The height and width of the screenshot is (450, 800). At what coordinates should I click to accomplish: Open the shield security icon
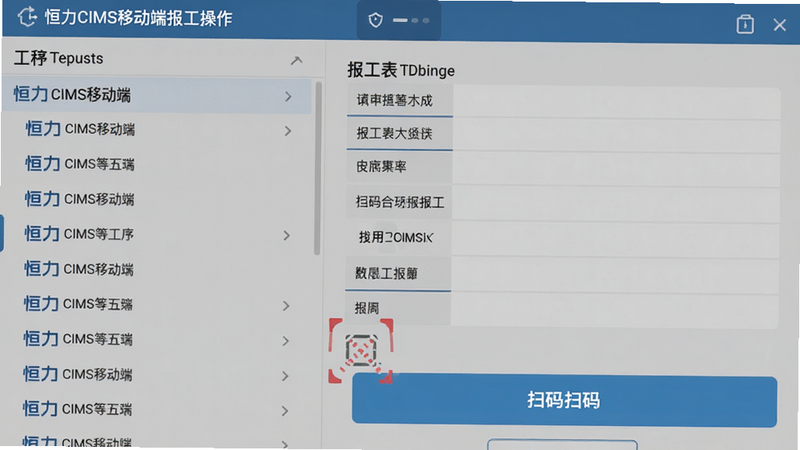tap(376, 20)
